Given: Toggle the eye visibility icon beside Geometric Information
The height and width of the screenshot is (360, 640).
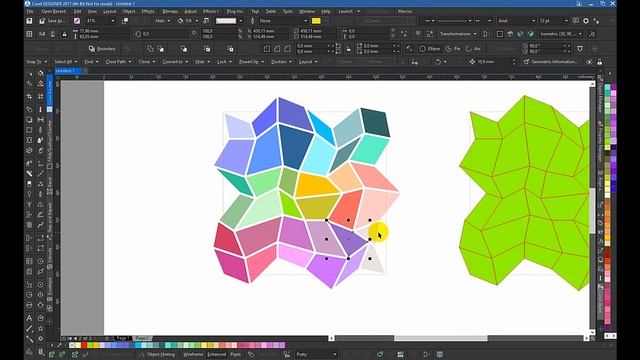Looking at the screenshot, I should coord(589,62).
